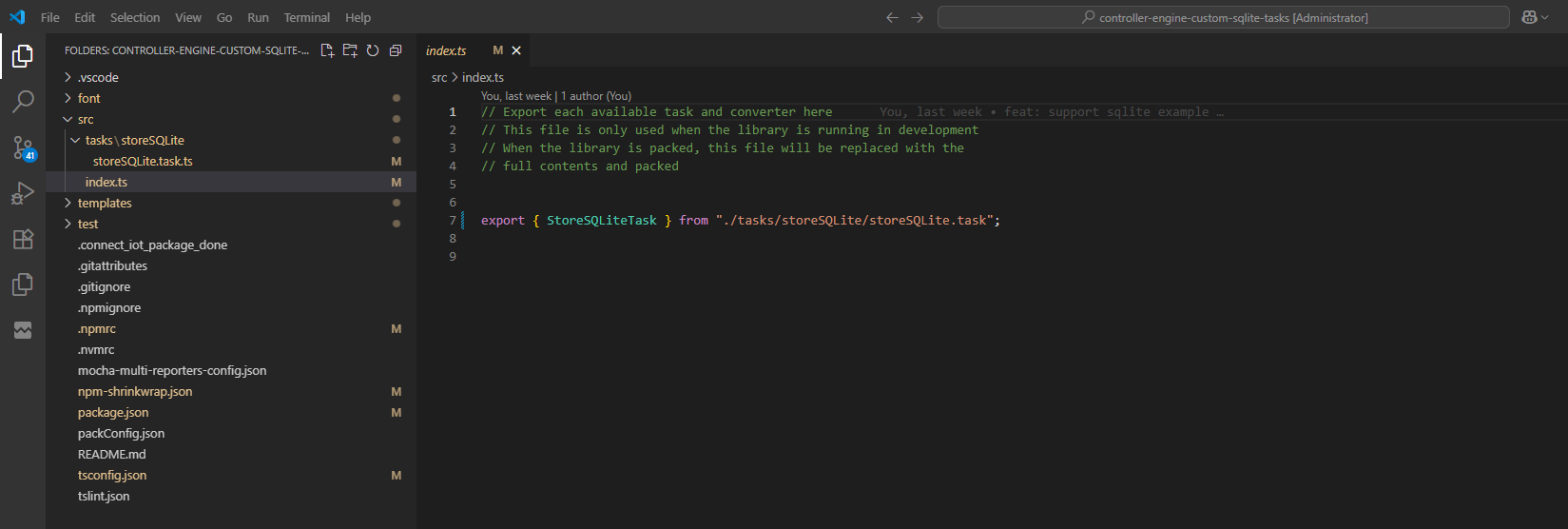This screenshot has width=1568, height=529.
Task: Click the explorer folders section header title
Action: point(186,50)
